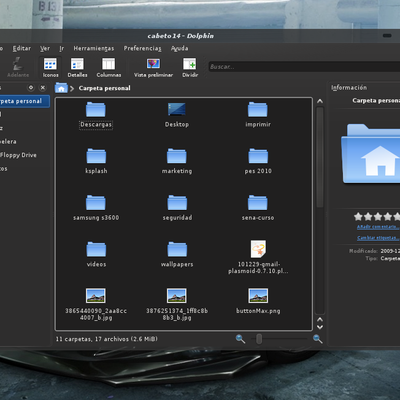Click Cambiar etiquetas link
Image resolution: width=400 pixels, height=400 pixels.
coord(378,238)
